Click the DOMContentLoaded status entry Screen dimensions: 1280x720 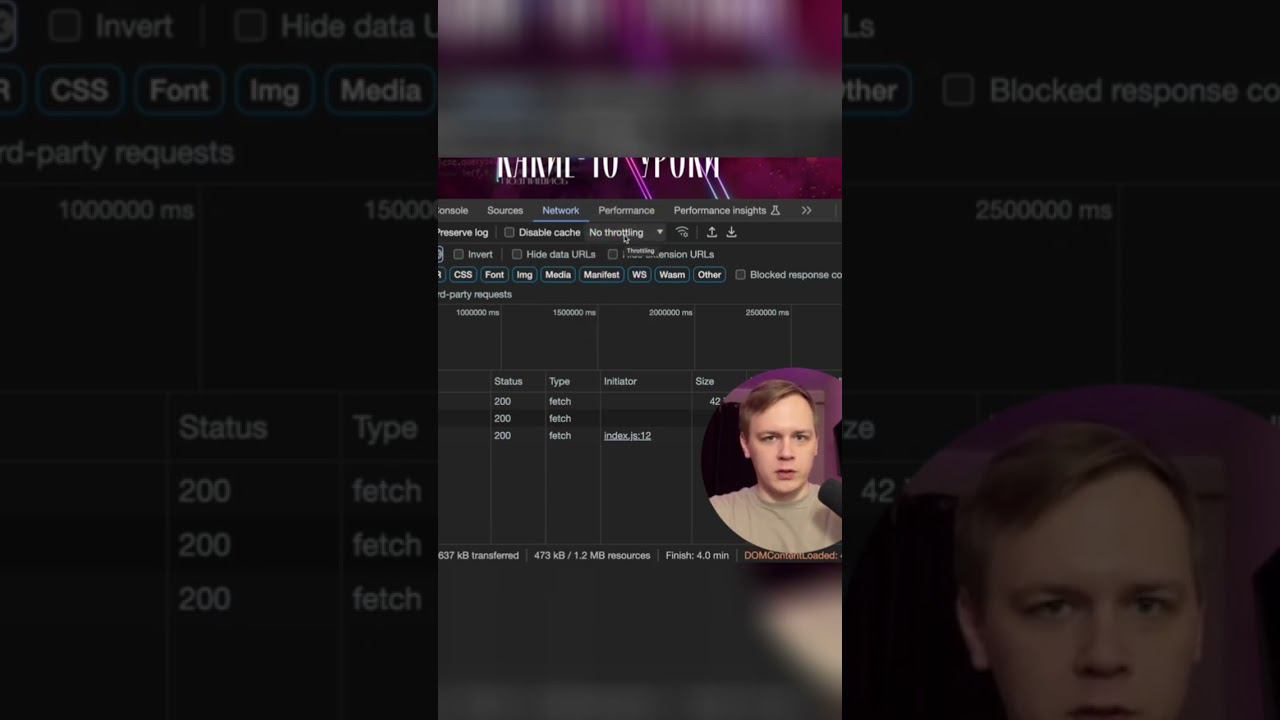click(793, 556)
